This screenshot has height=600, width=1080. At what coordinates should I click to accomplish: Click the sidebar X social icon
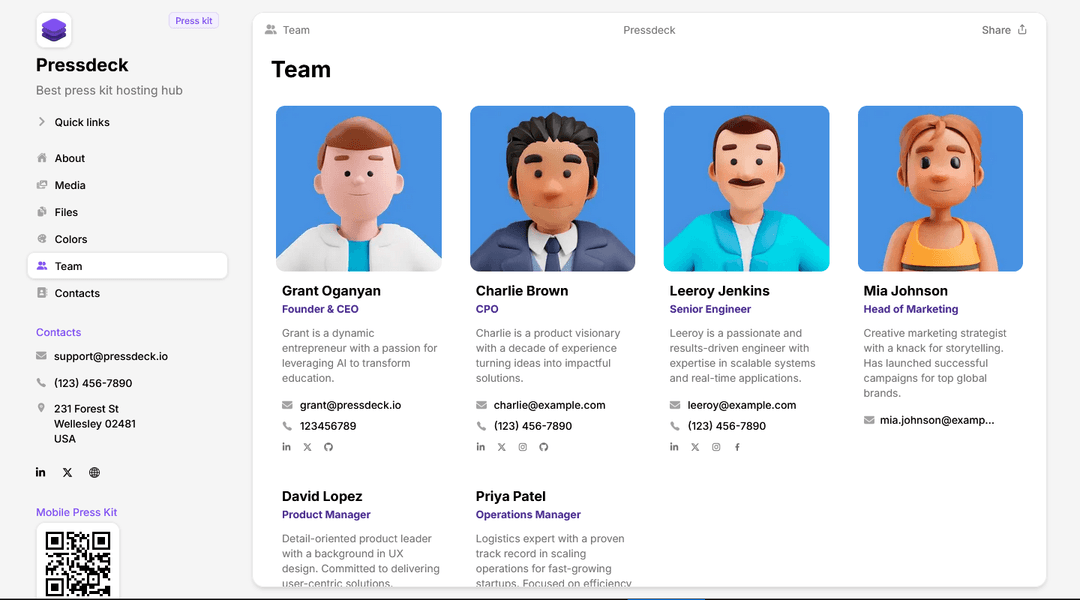(68, 473)
